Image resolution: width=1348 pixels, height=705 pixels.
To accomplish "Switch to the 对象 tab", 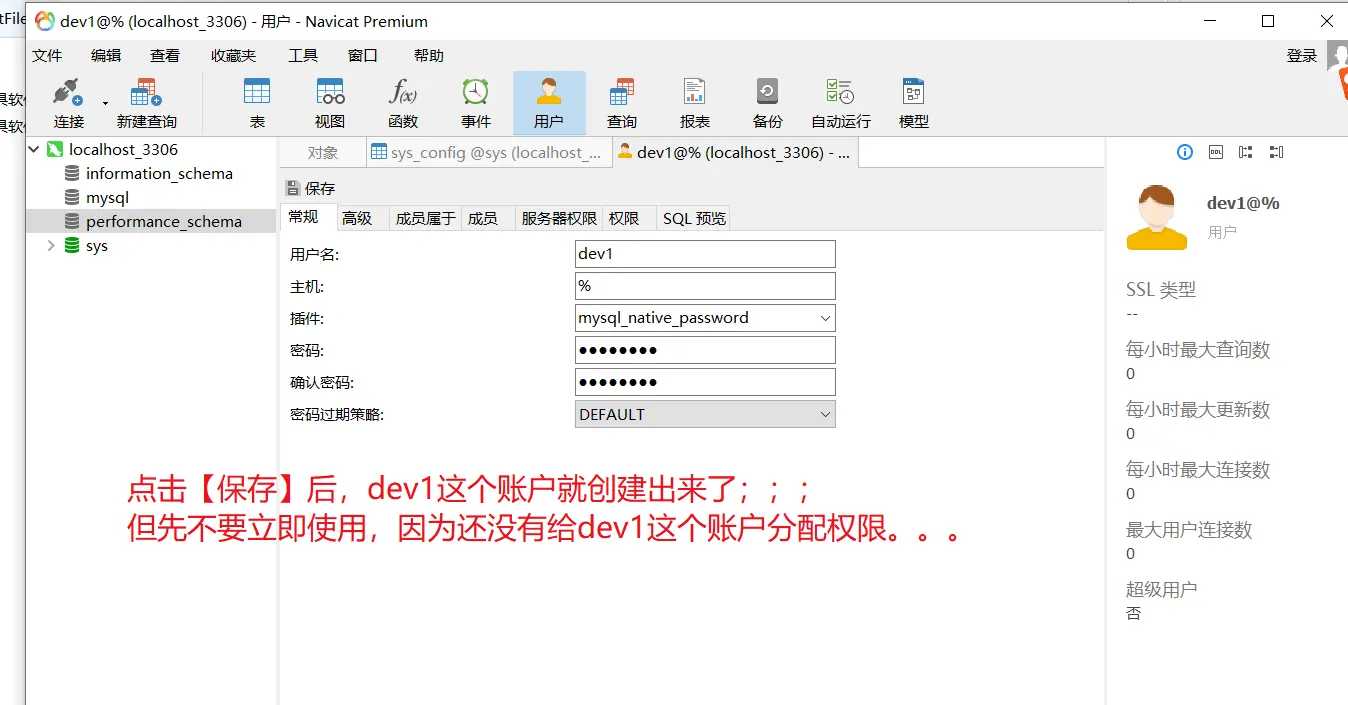I will (323, 153).
